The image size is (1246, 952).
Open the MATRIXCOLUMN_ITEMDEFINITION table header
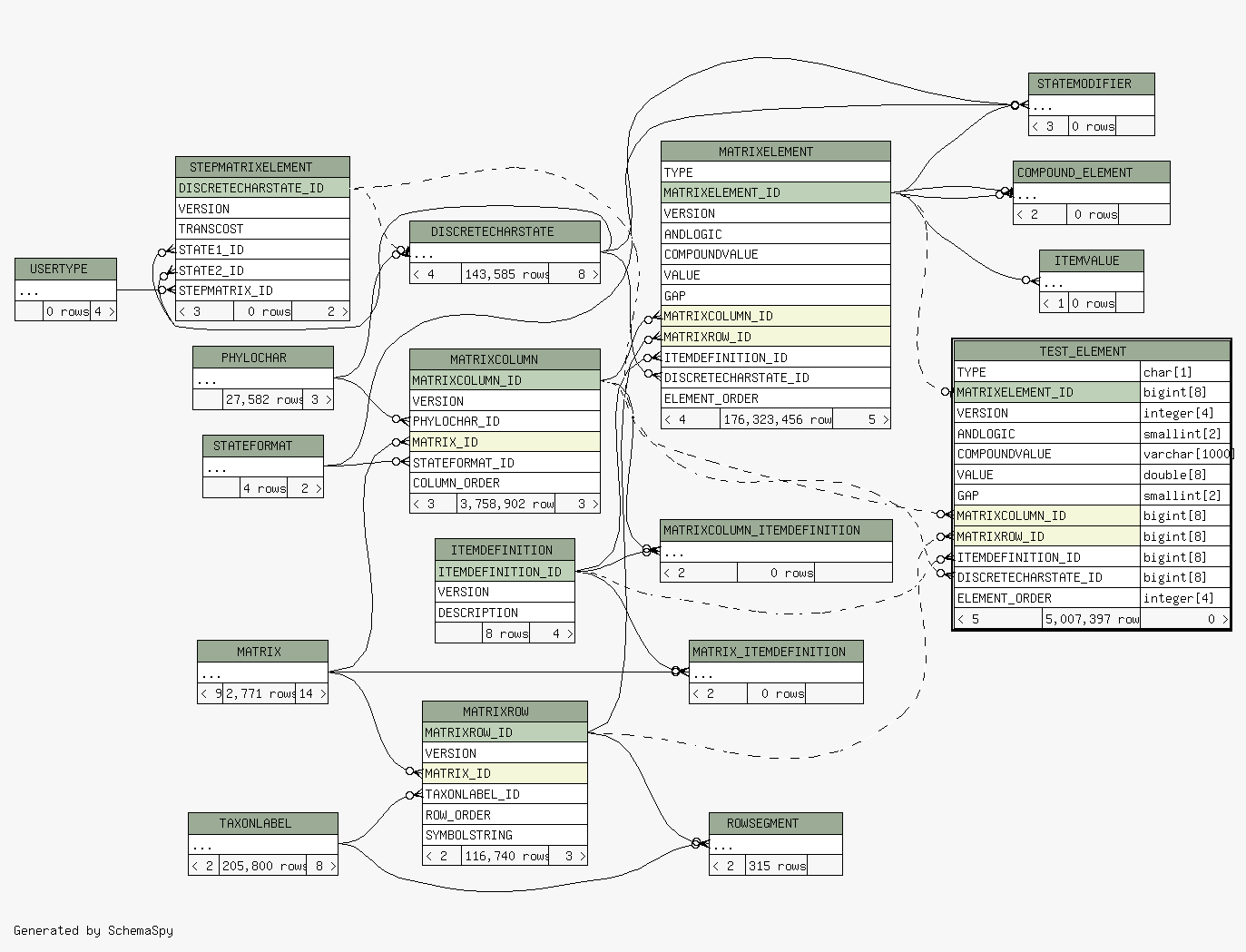(776, 530)
